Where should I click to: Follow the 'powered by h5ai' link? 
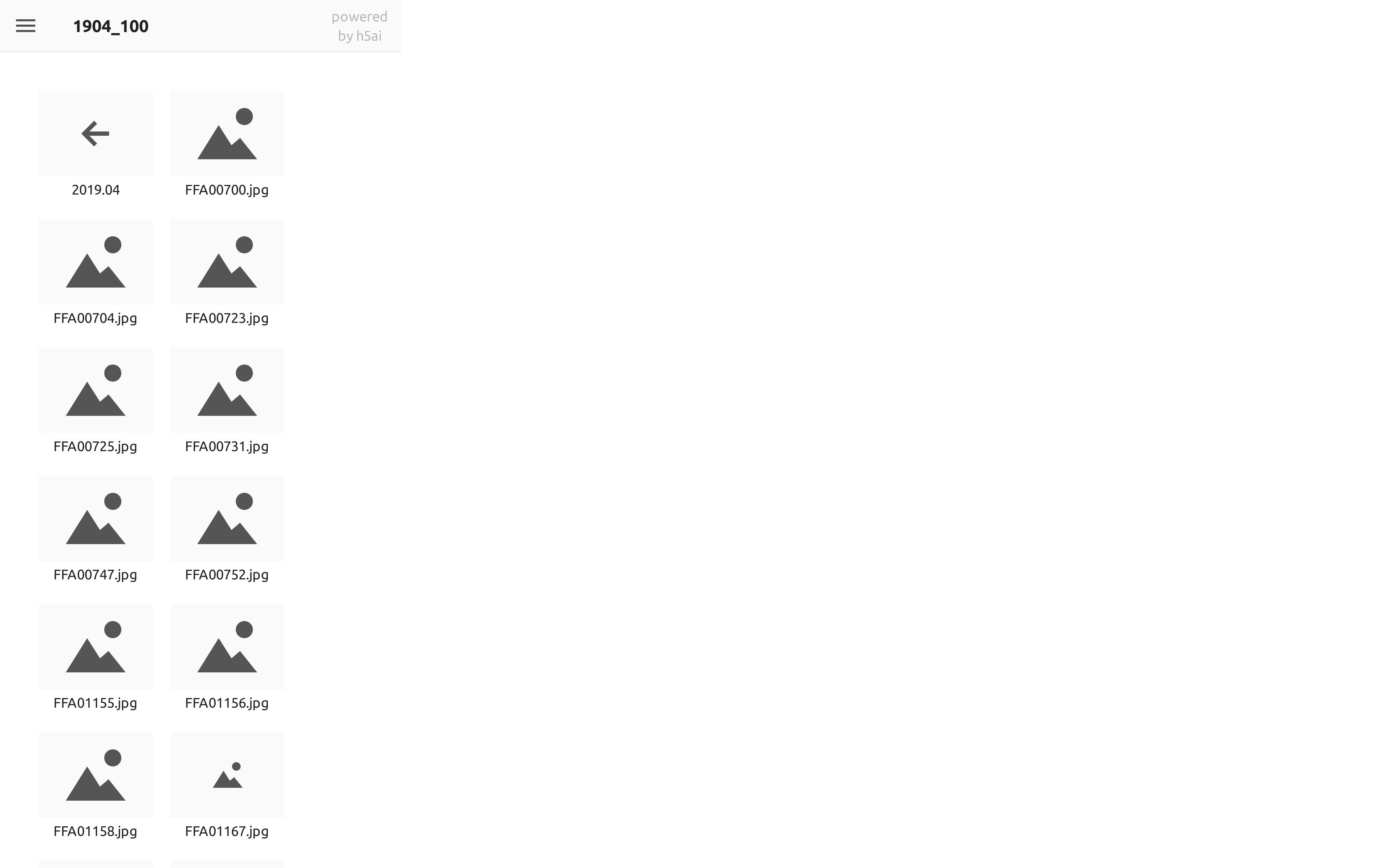359,26
